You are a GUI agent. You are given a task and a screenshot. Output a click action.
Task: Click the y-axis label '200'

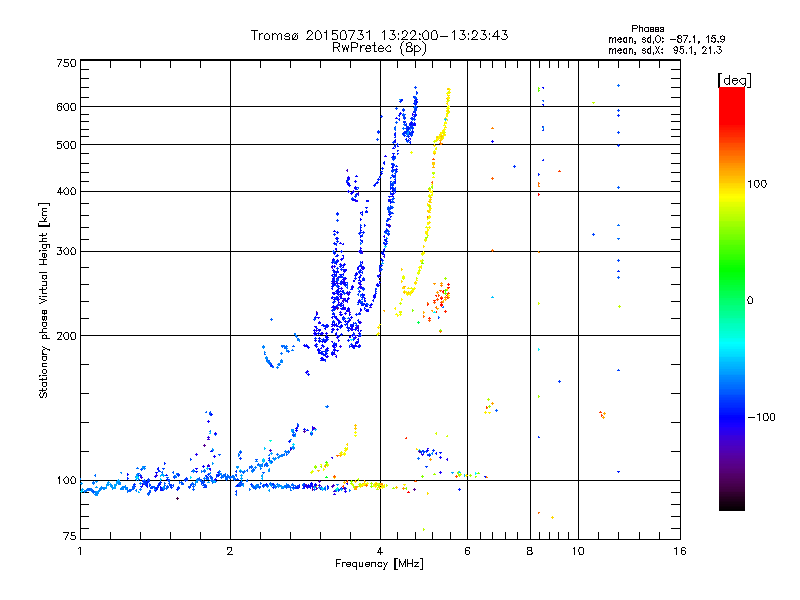tap(66, 336)
